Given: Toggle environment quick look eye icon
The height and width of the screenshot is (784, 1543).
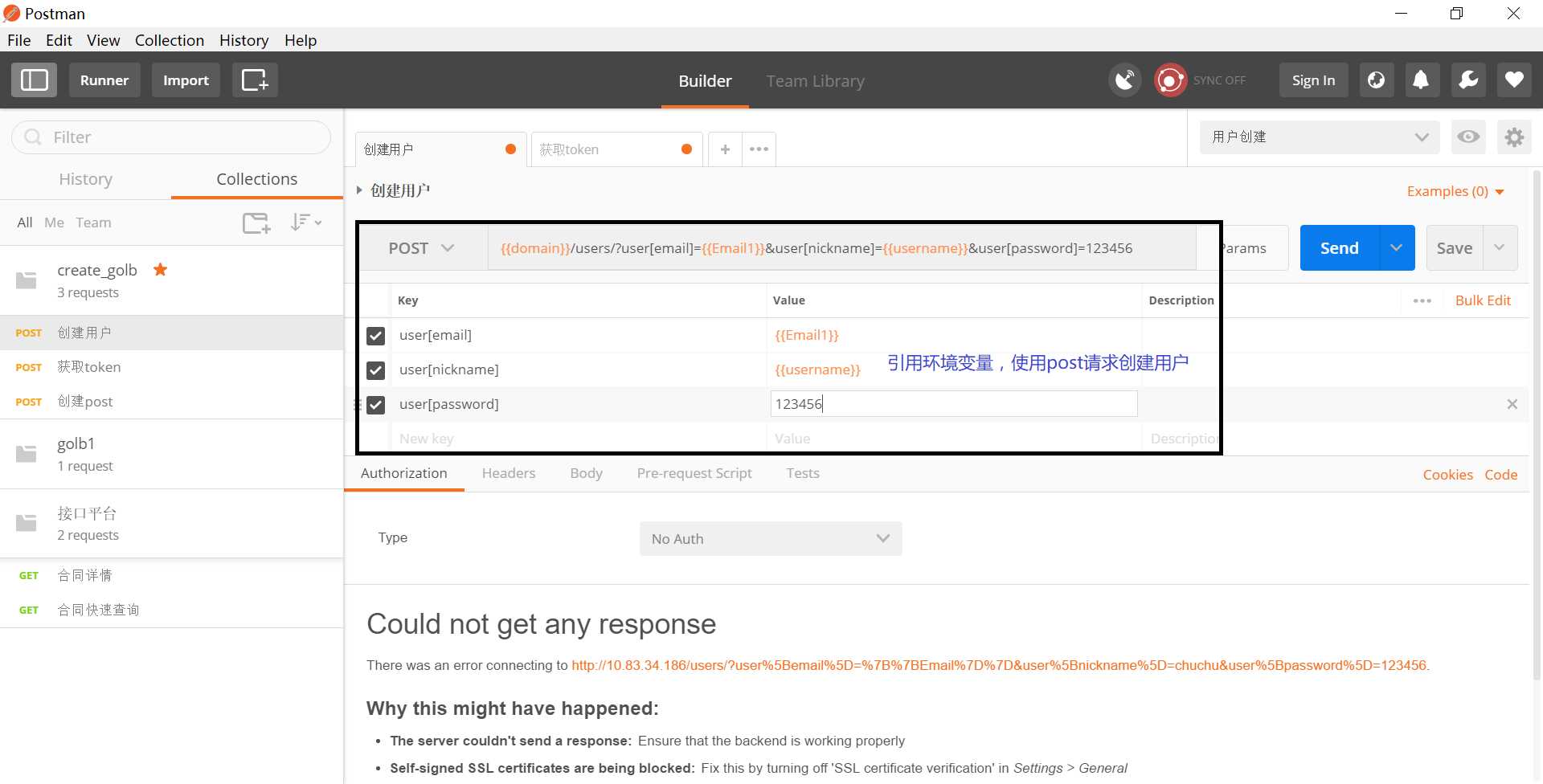Looking at the screenshot, I should pyautogui.click(x=1468, y=137).
